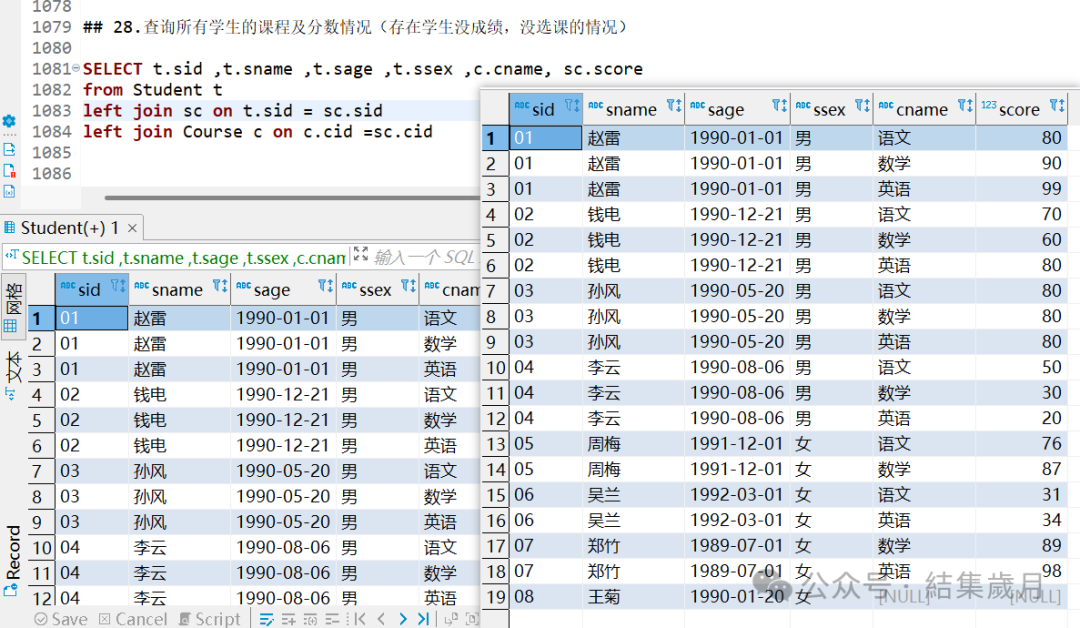The height and width of the screenshot is (628, 1080).
Task: Click 钱电 in row 4 of lower-left grid
Action: coord(149,395)
